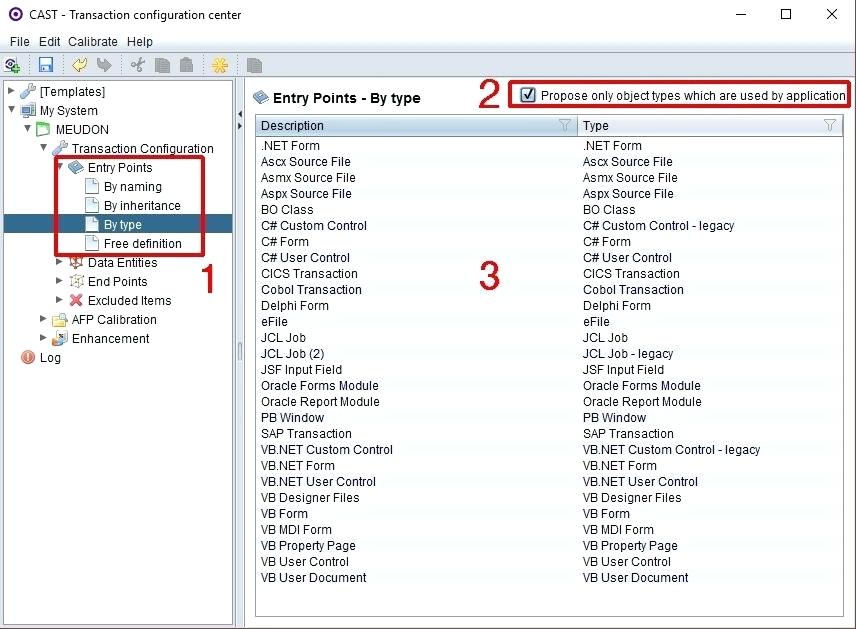The image size is (856, 629).
Task: Open the Calibrate menu
Action: [x=93, y=42]
